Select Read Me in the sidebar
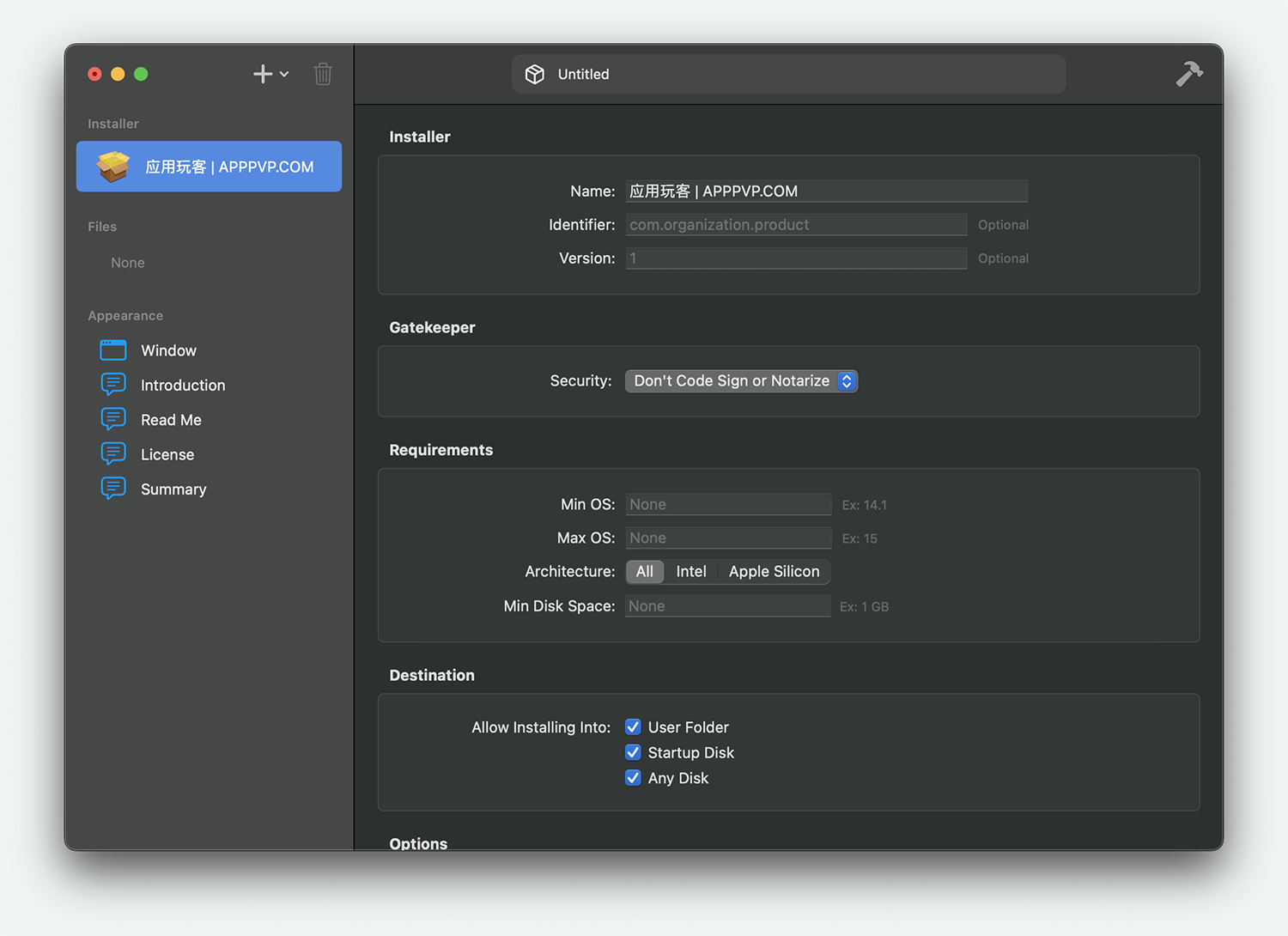This screenshot has width=1288, height=936. point(171,420)
